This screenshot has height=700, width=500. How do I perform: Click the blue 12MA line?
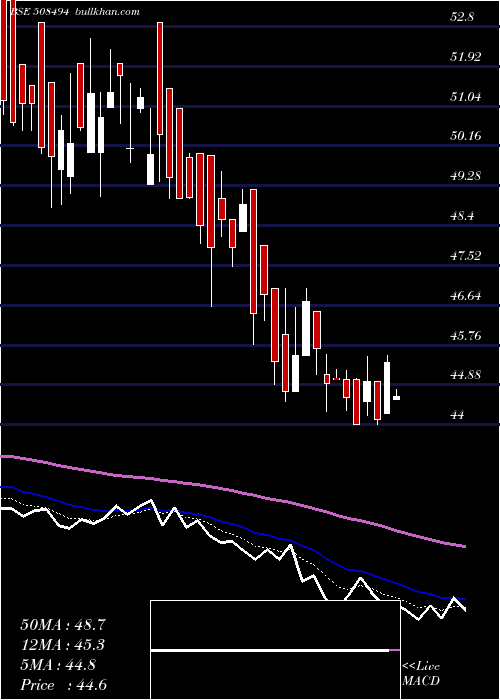233,527
